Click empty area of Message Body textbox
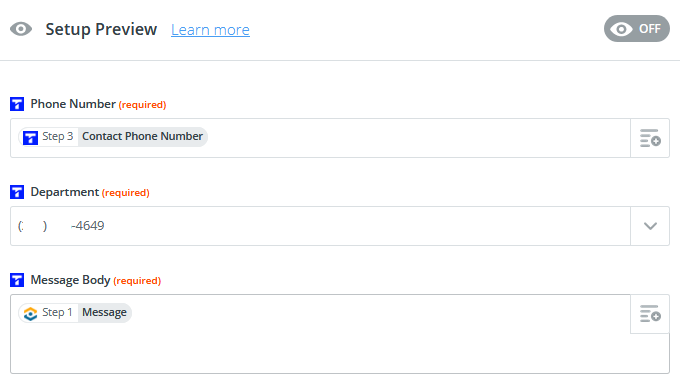This screenshot has width=680, height=381. (x=321, y=351)
